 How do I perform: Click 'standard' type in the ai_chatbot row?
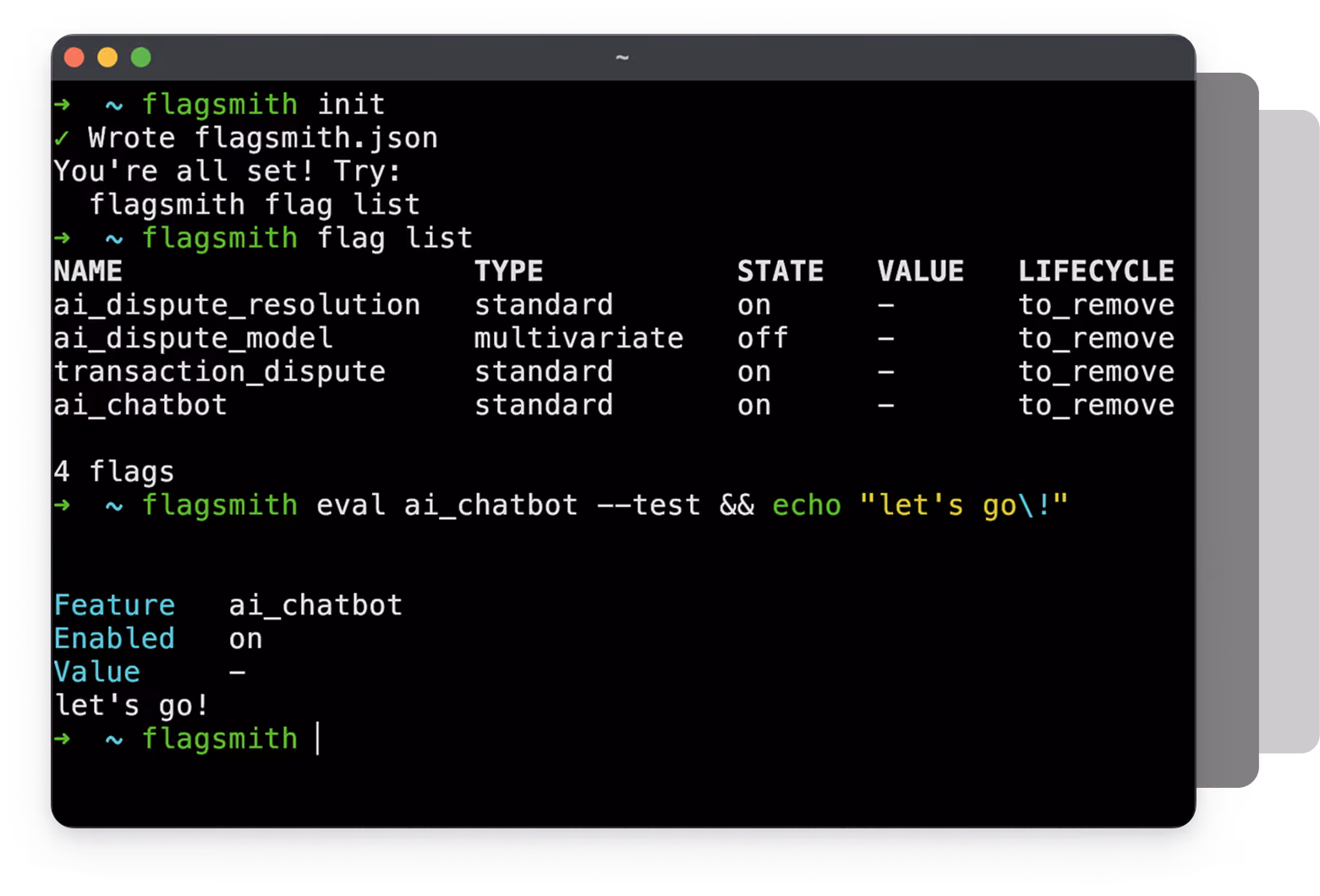(x=543, y=406)
